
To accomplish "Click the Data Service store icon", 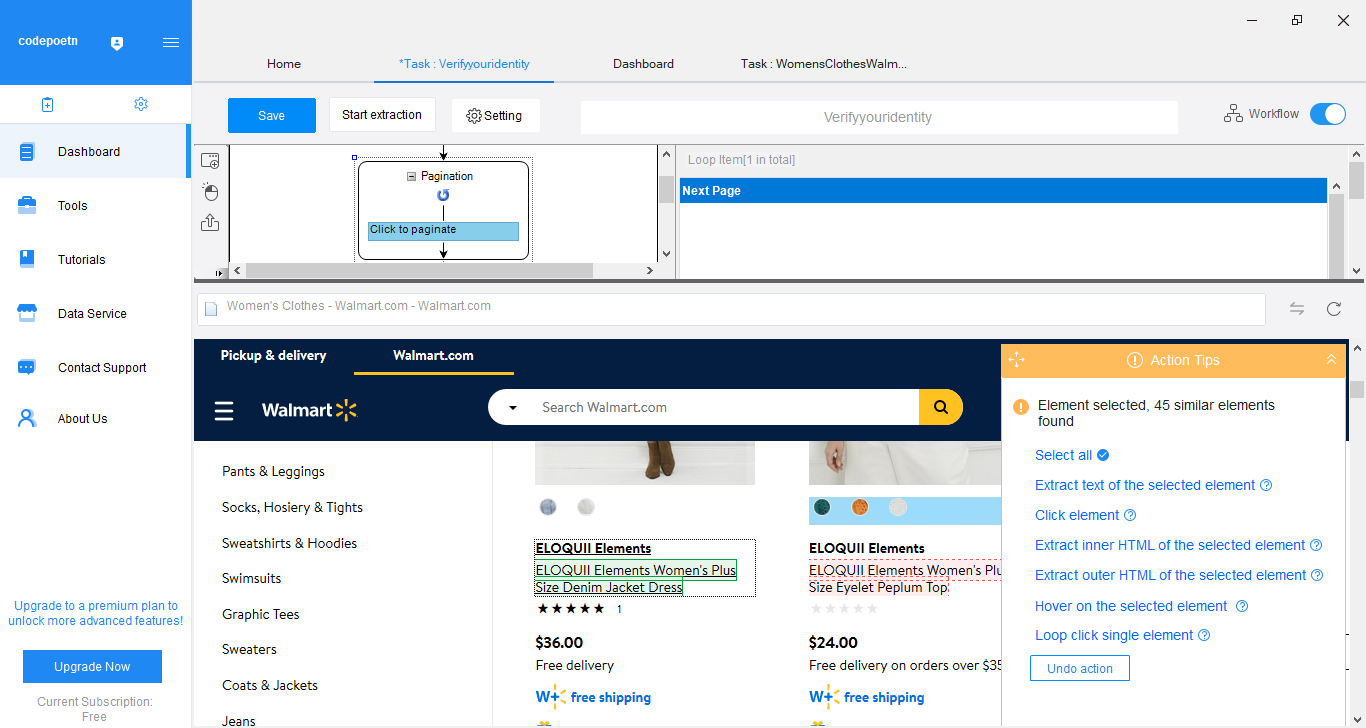I will (27, 313).
